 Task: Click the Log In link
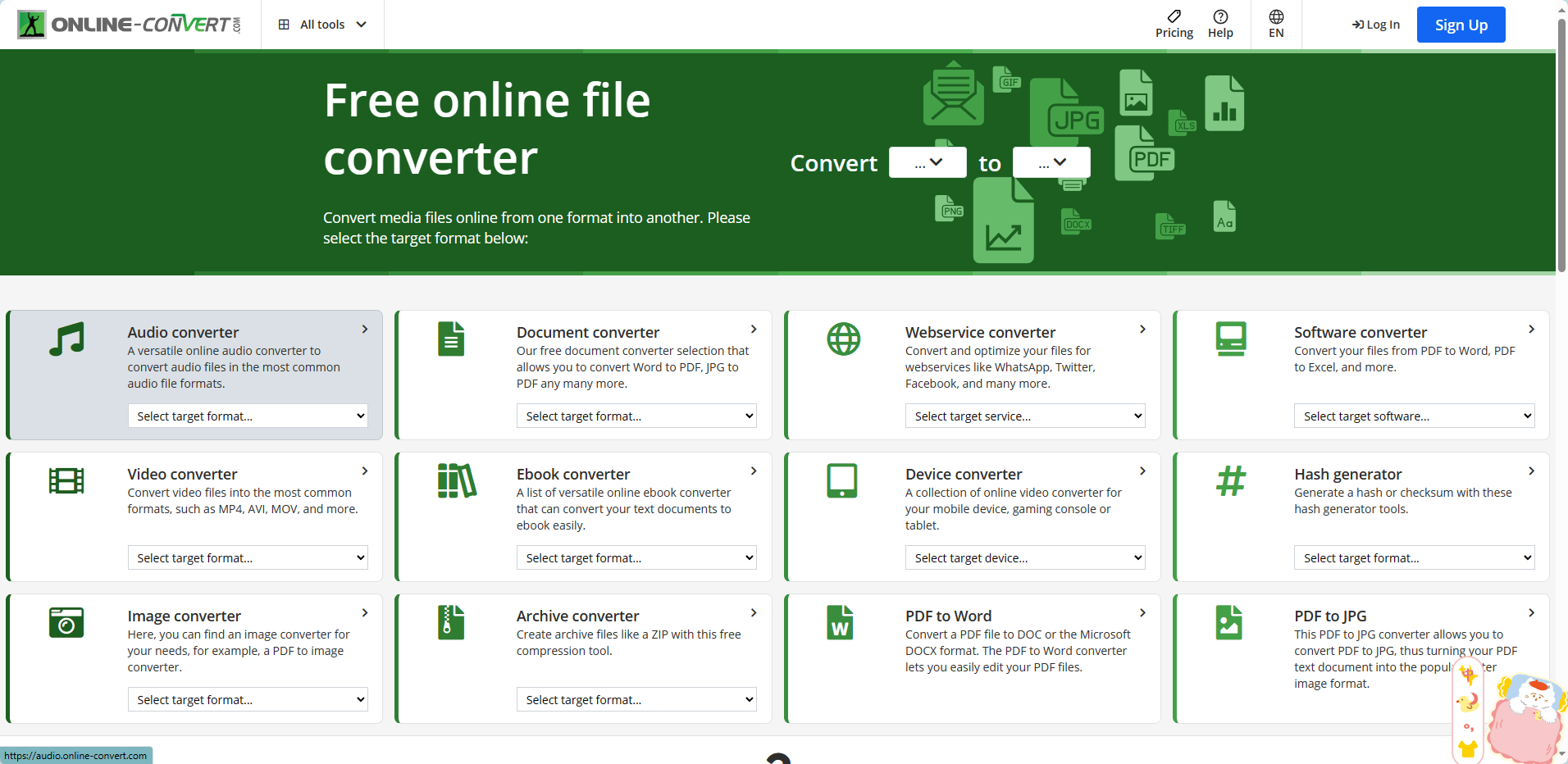1376,25
